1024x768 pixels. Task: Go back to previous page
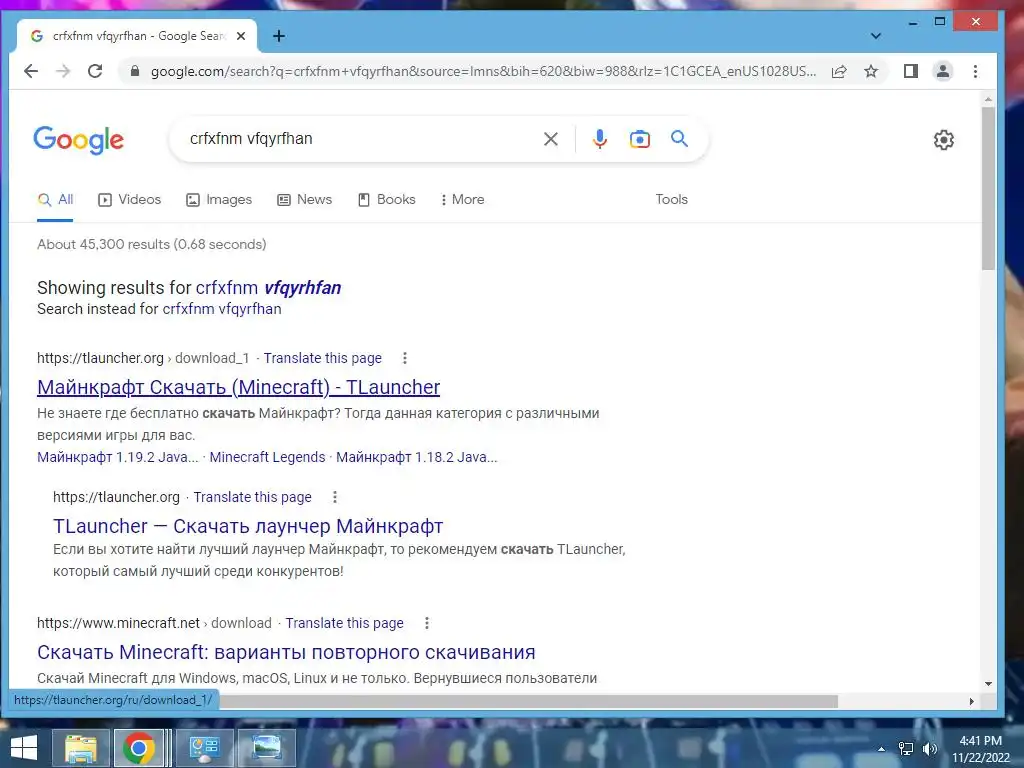(31, 71)
